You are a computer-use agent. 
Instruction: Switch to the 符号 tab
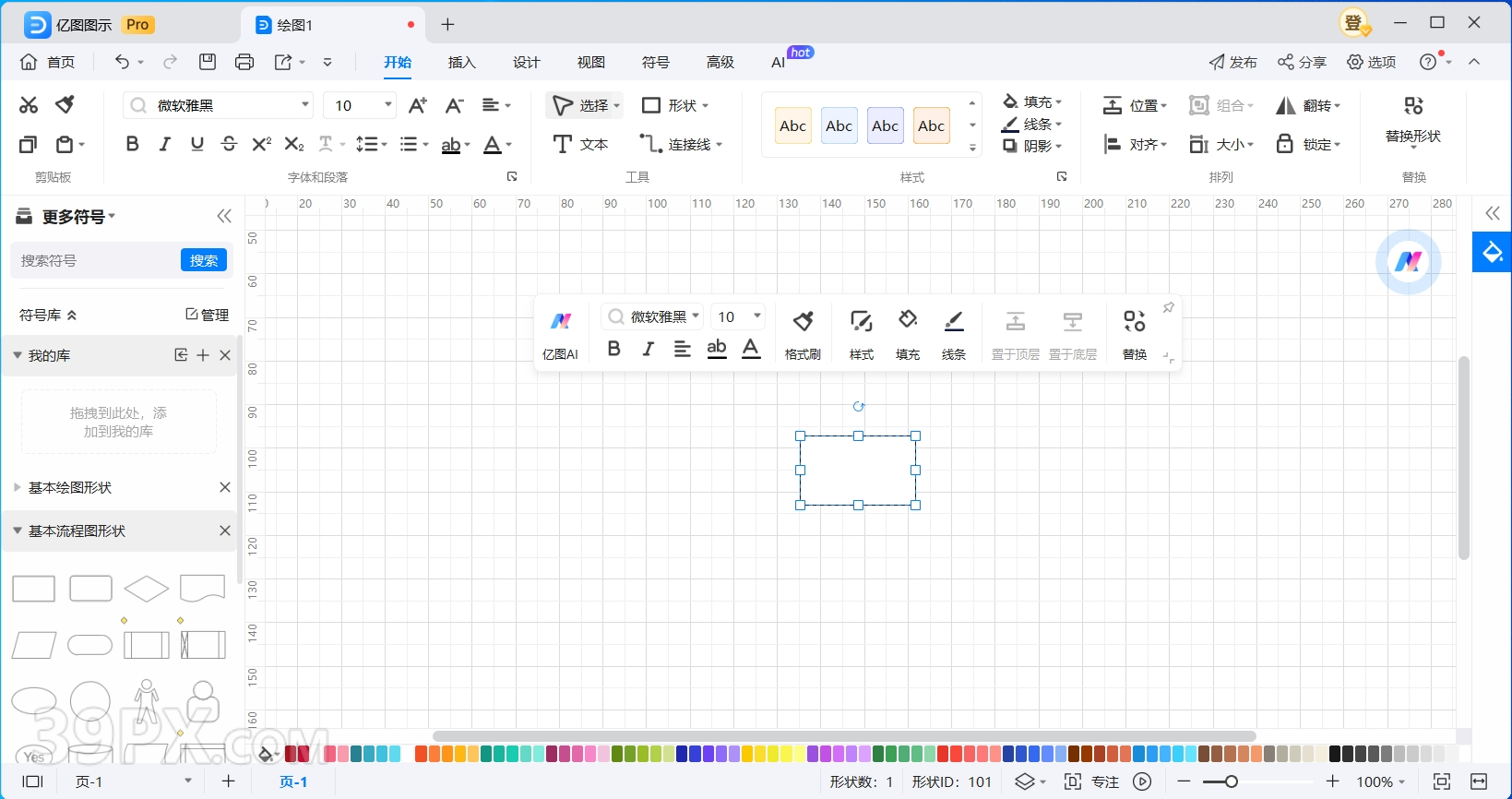click(x=655, y=62)
